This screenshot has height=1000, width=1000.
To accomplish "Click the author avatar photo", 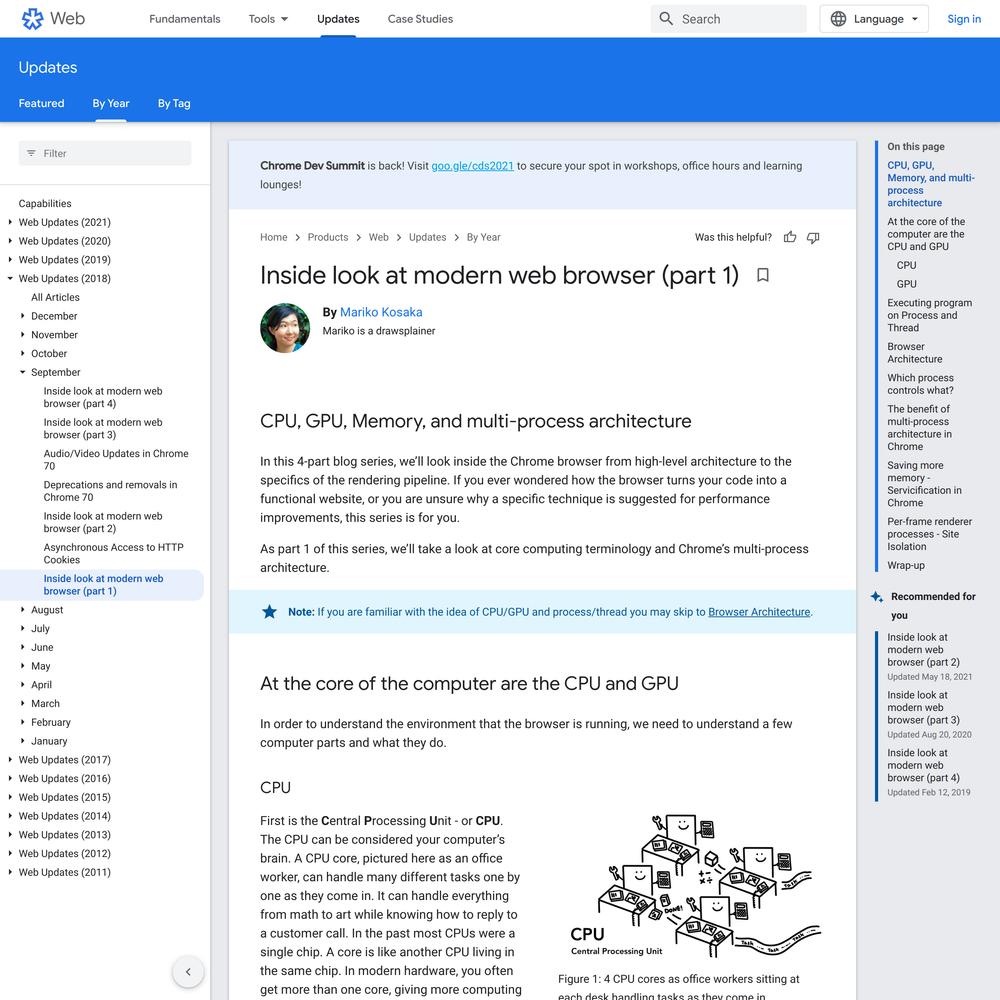I will coord(285,328).
